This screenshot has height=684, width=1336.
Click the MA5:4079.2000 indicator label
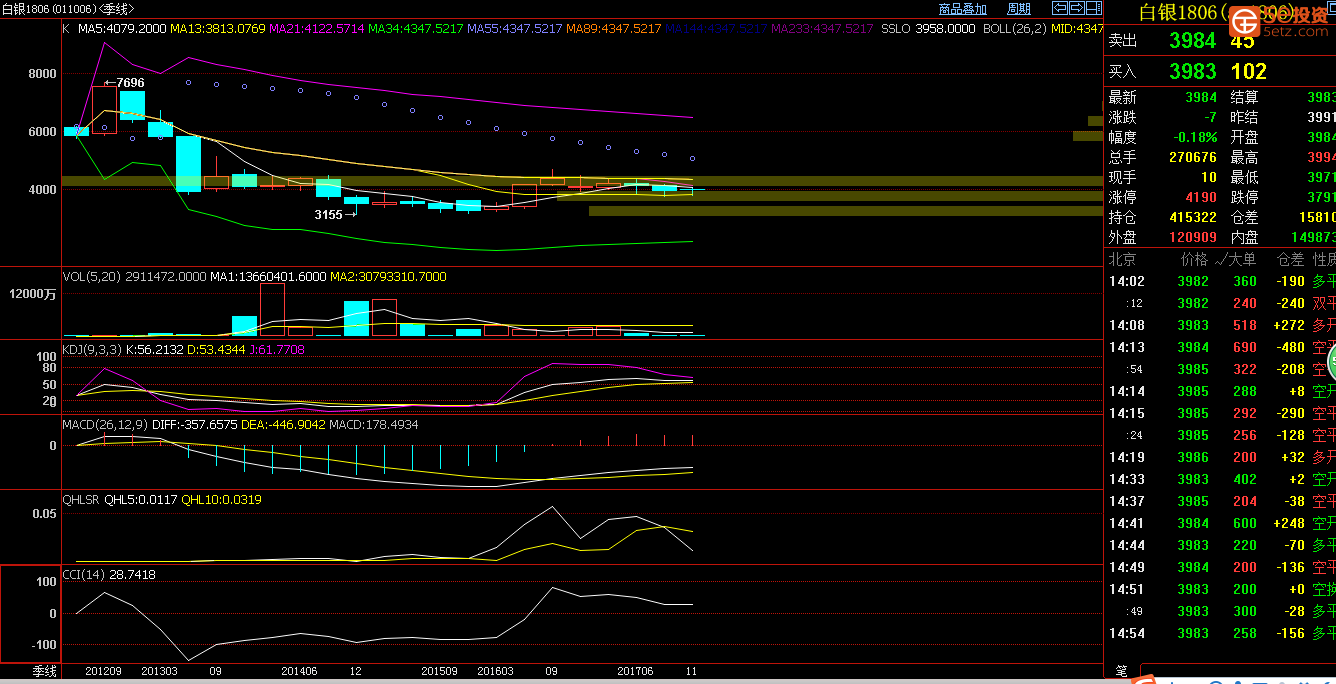click(x=122, y=29)
